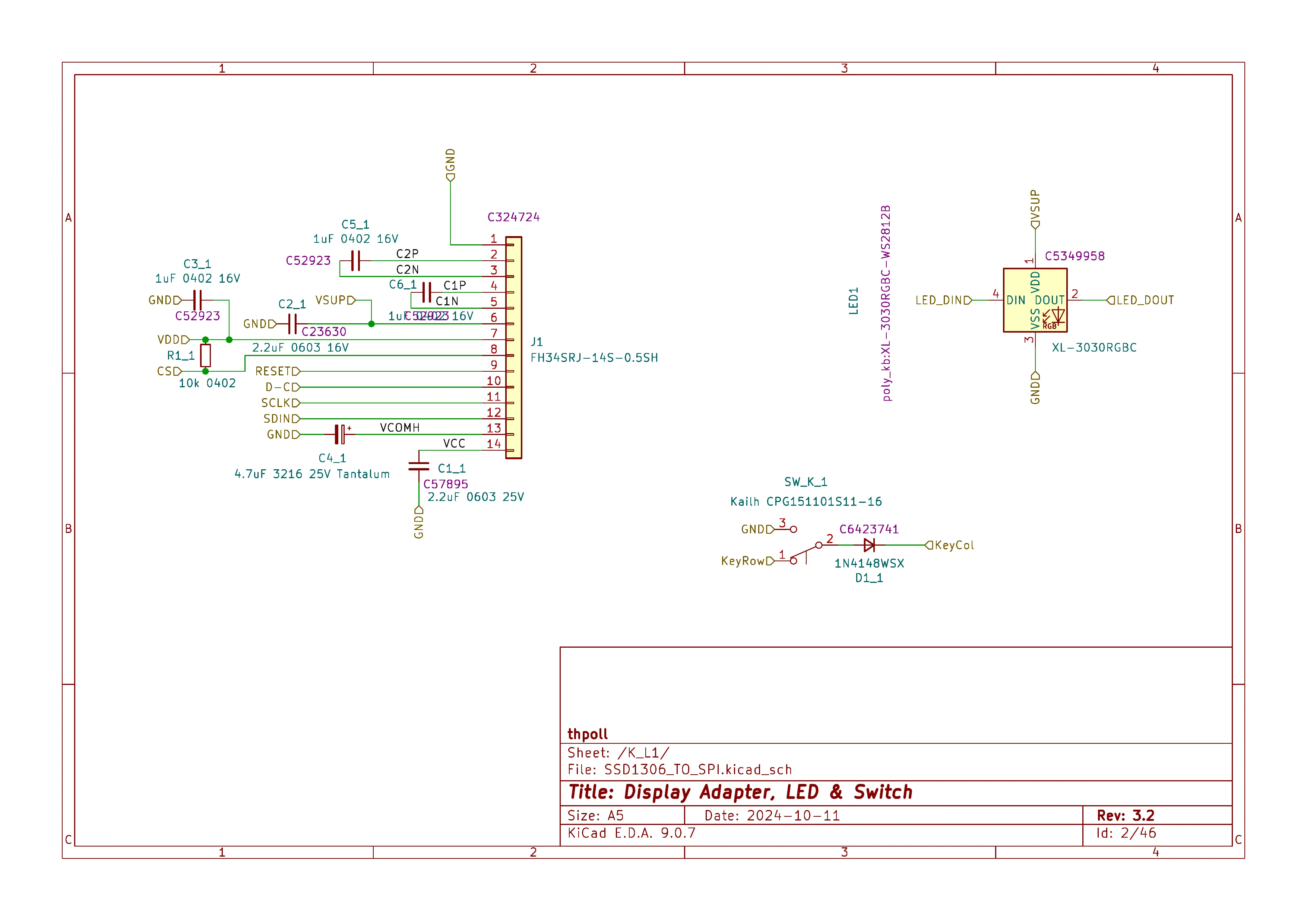This screenshot has height=924, width=1307.
Task: Click the 'CS' signal label
Action: click(169, 371)
